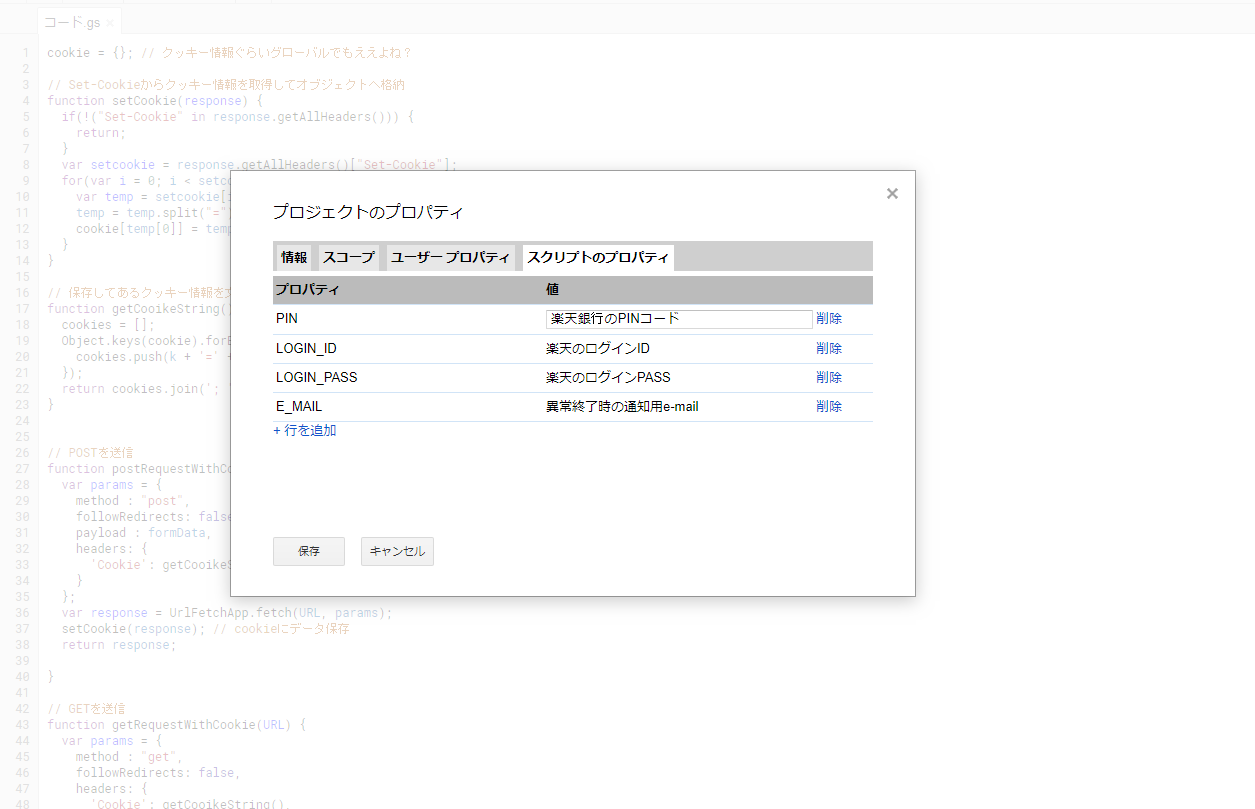Open the スコープ tab

[348, 257]
